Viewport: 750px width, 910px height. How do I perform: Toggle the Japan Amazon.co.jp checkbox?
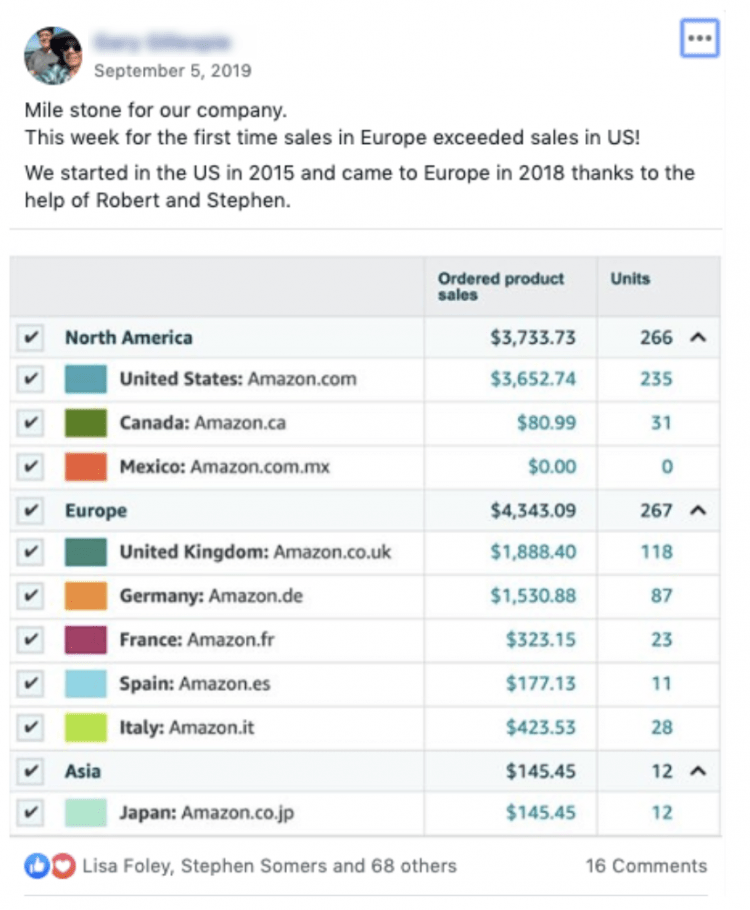(31, 813)
